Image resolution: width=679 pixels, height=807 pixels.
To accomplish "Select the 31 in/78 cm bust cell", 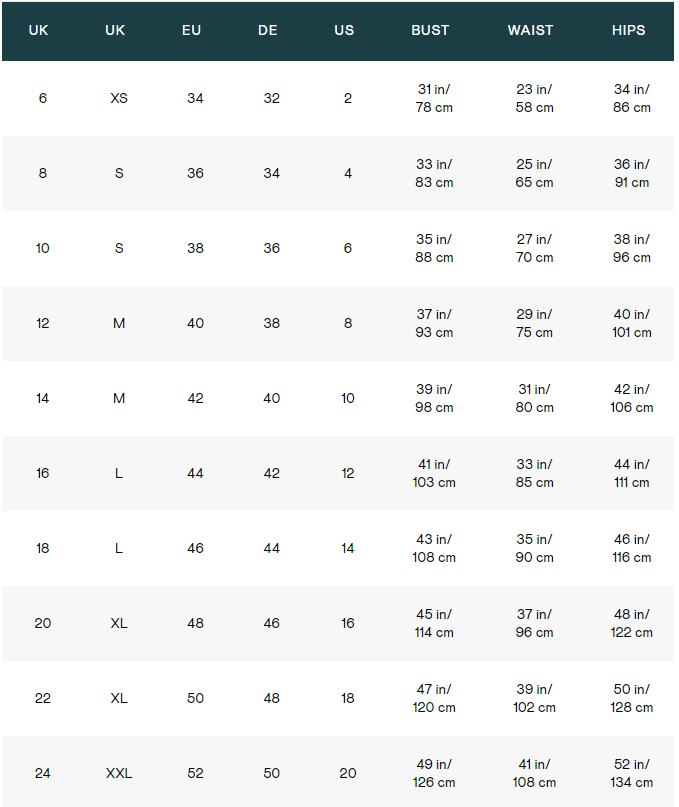I will [x=434, y=98].
